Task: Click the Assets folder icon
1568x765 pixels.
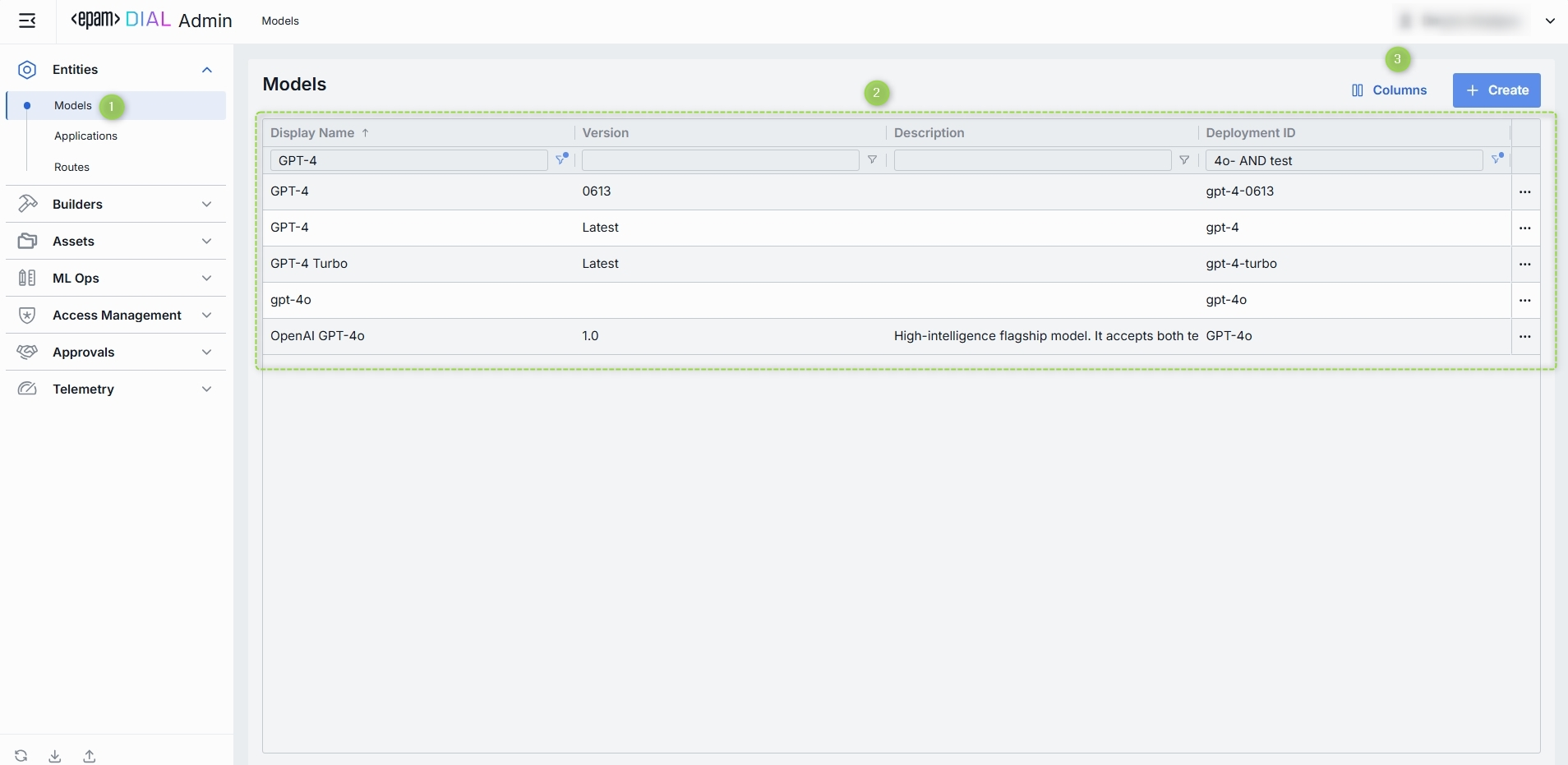Action: coord(27,241)
